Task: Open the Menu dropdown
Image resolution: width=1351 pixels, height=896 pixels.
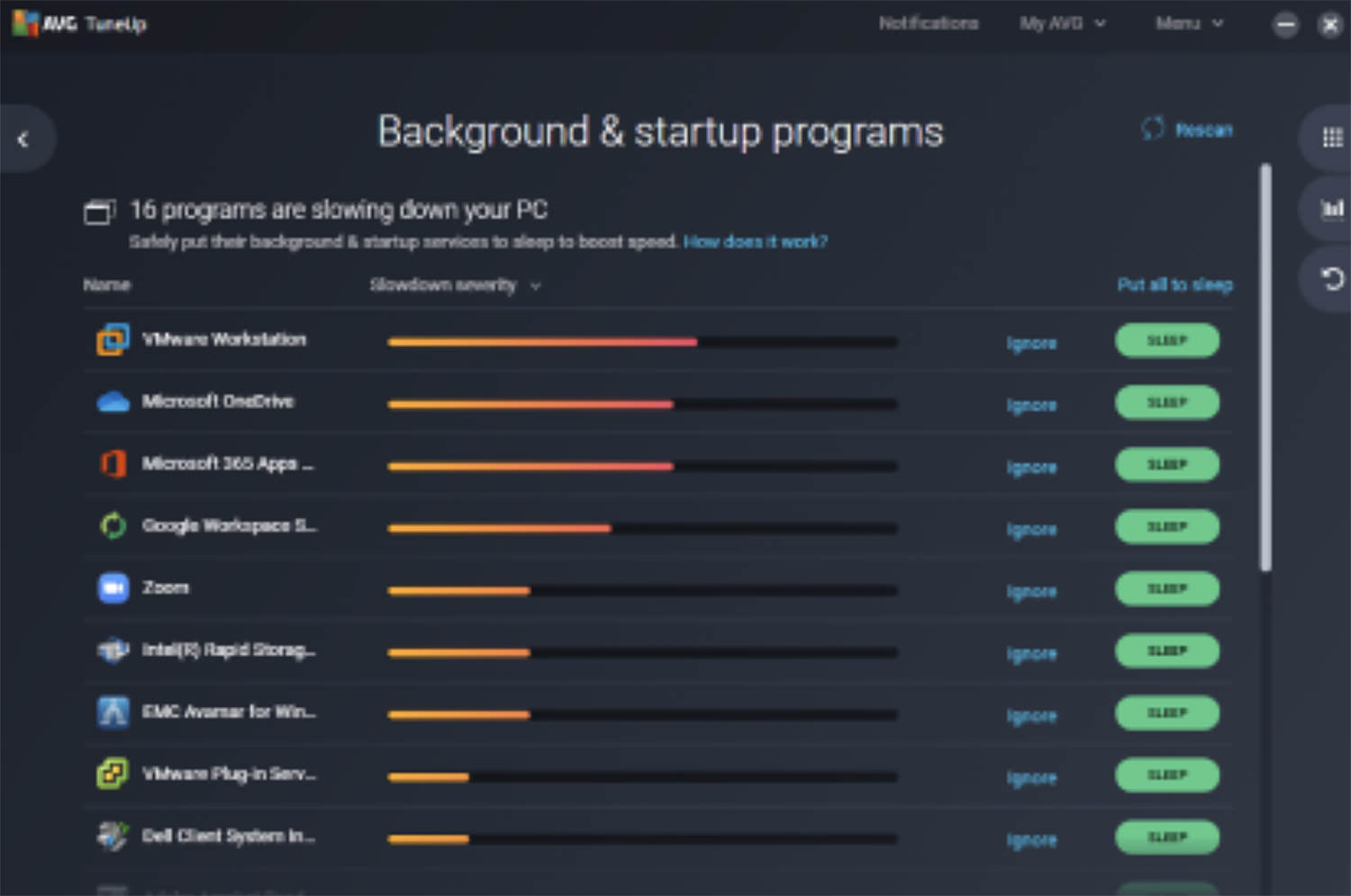Action: tap(1189, 23)
